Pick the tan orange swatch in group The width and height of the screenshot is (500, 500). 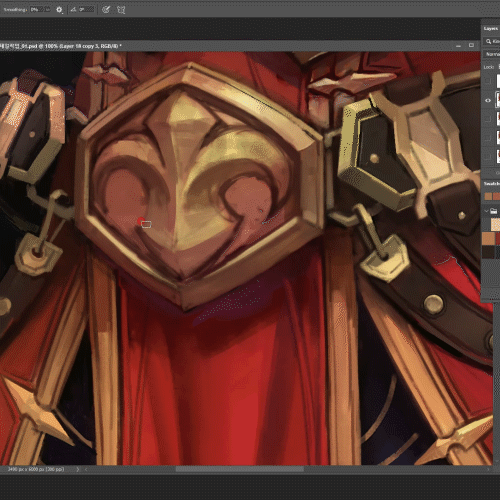point(489,239)
